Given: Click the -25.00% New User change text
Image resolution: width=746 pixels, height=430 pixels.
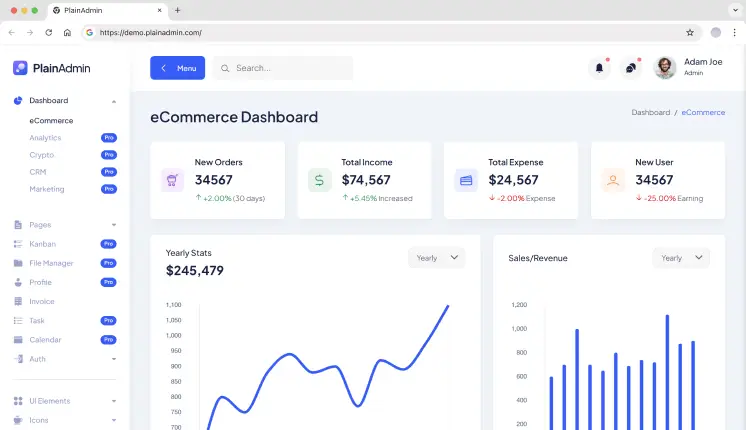Looking at the screenshot, I should coord(660,198).
